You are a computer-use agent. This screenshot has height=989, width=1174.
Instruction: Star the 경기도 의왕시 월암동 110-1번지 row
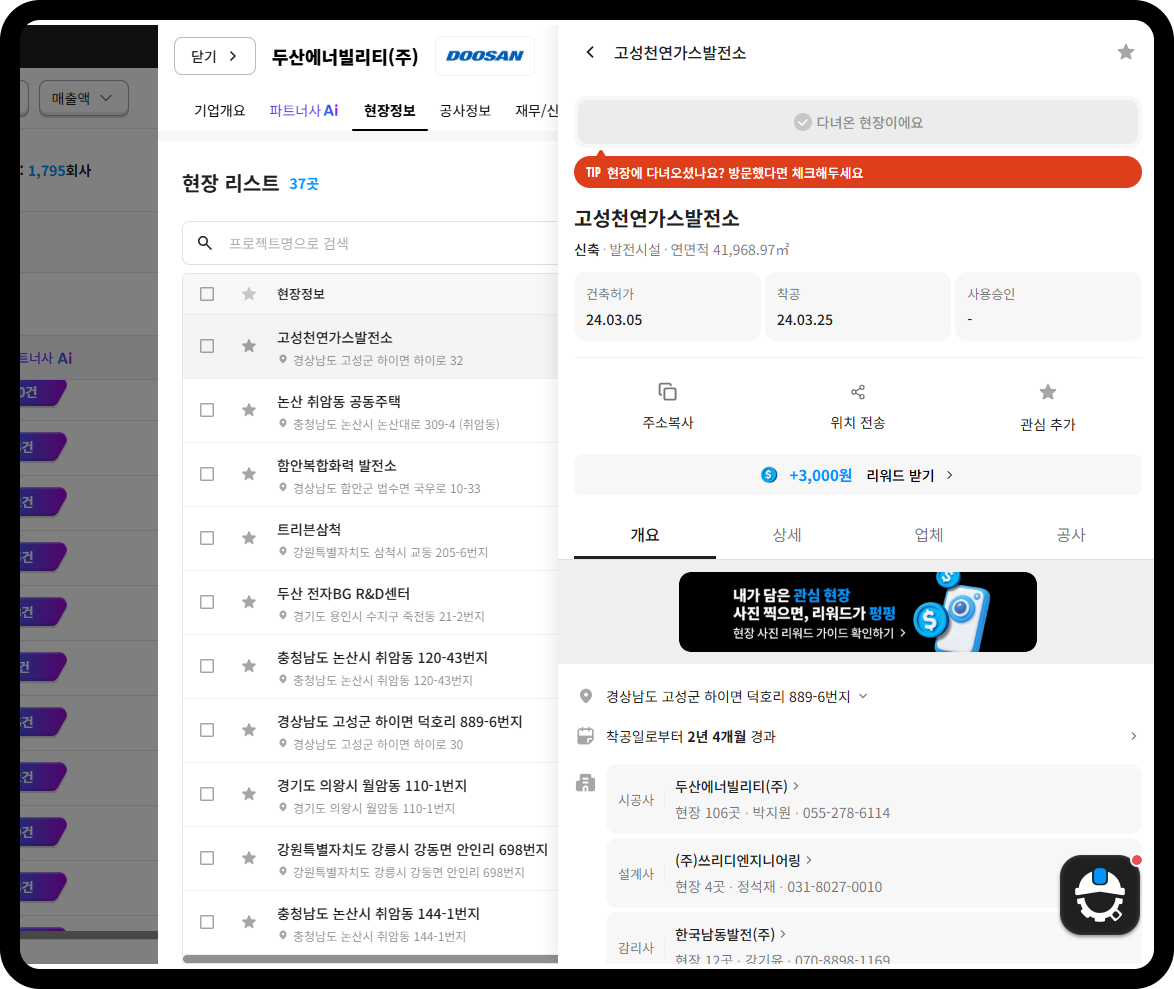pos(249,794)
